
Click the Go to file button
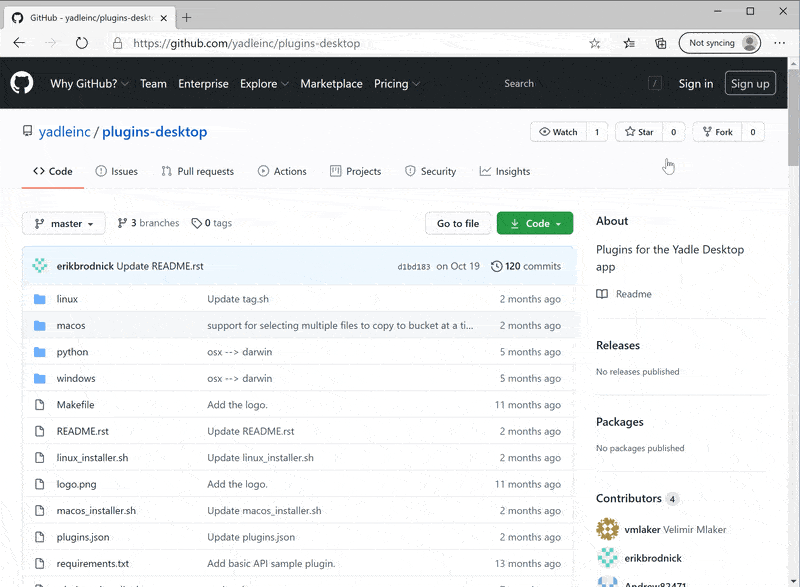point(458,223)
